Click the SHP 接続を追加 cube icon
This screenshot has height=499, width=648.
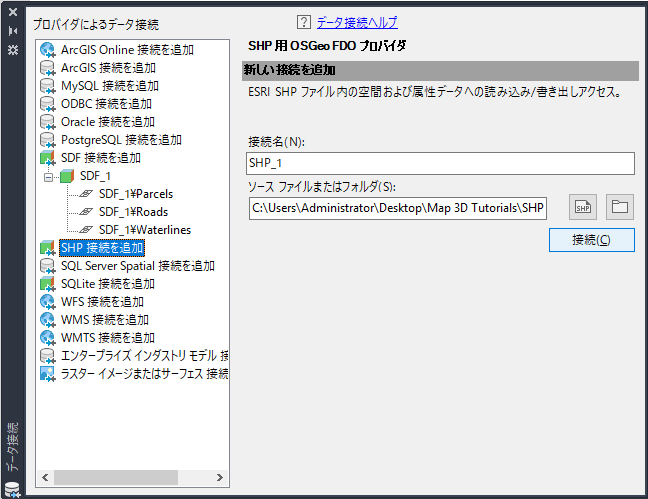pyautogui.click(x=47, y=248)
